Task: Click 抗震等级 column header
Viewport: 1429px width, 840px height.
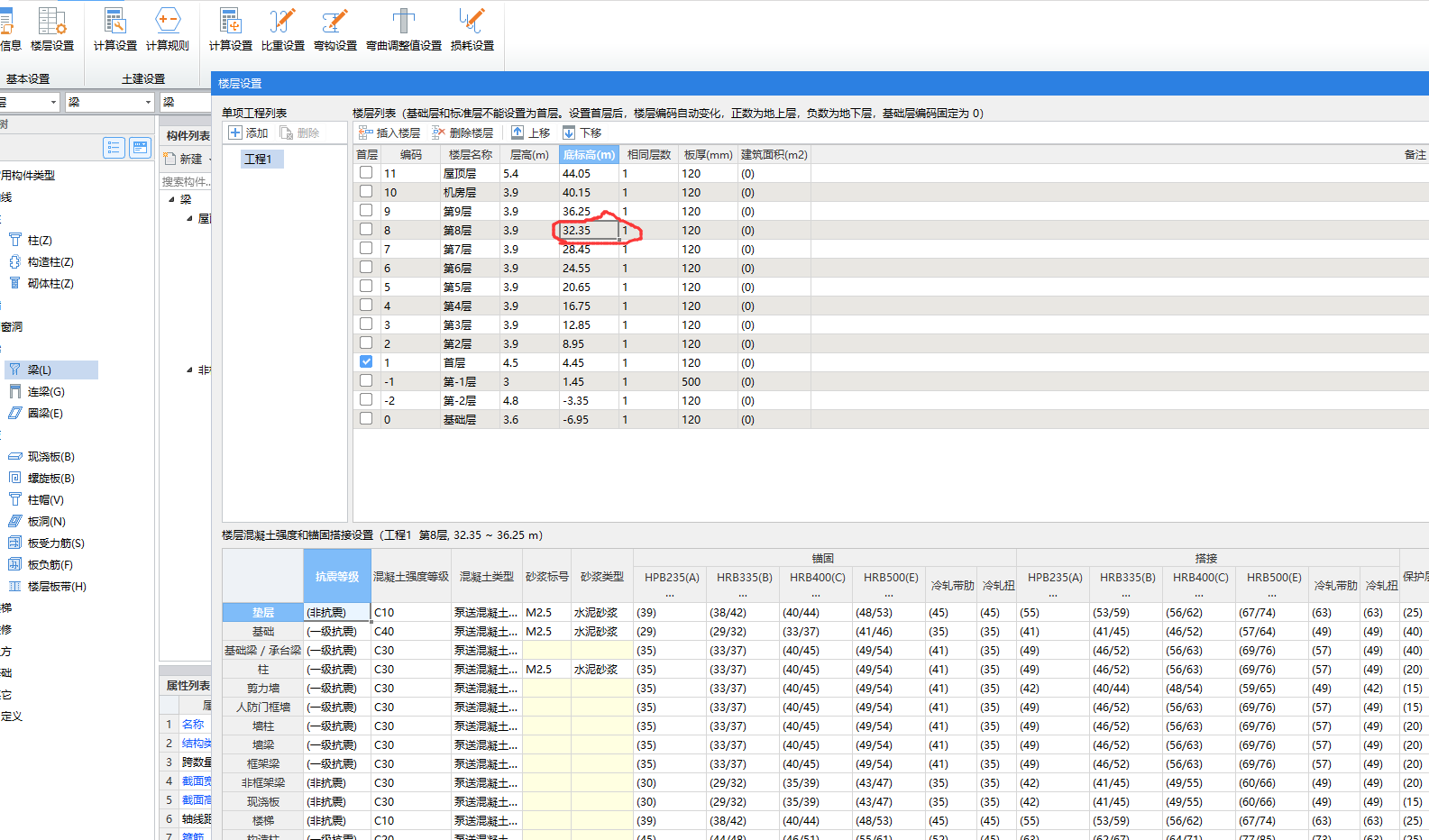Action: (x=337, y=576)
